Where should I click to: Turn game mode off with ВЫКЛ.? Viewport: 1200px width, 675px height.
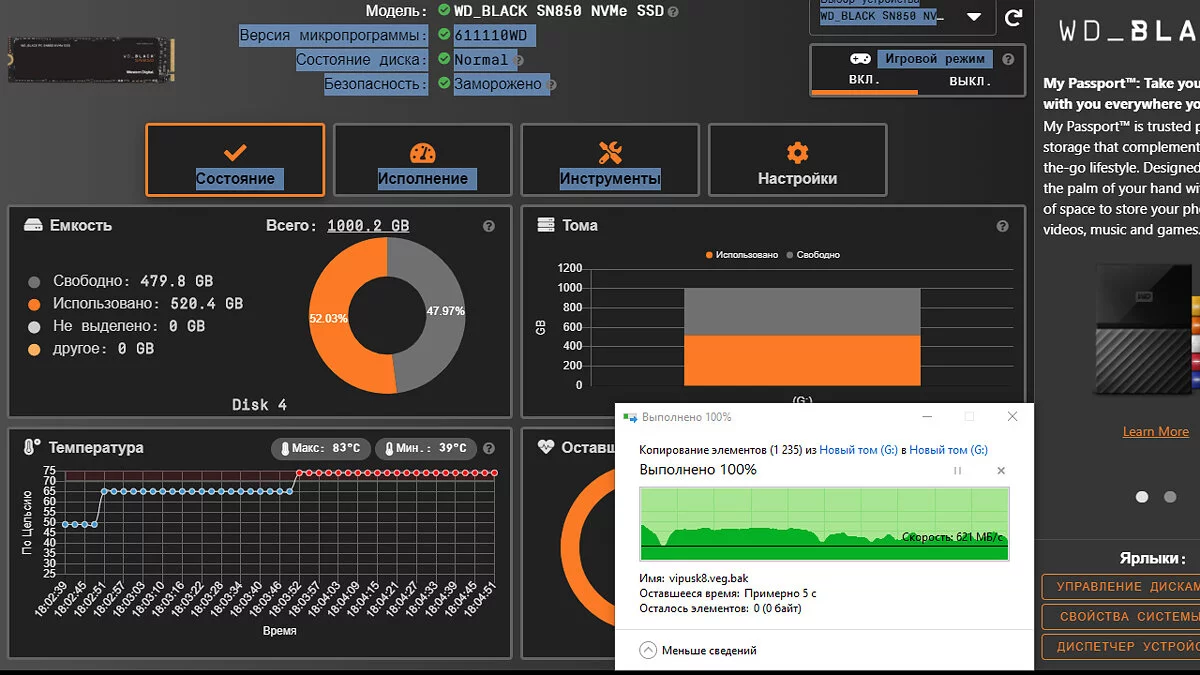tap(970, 81)
